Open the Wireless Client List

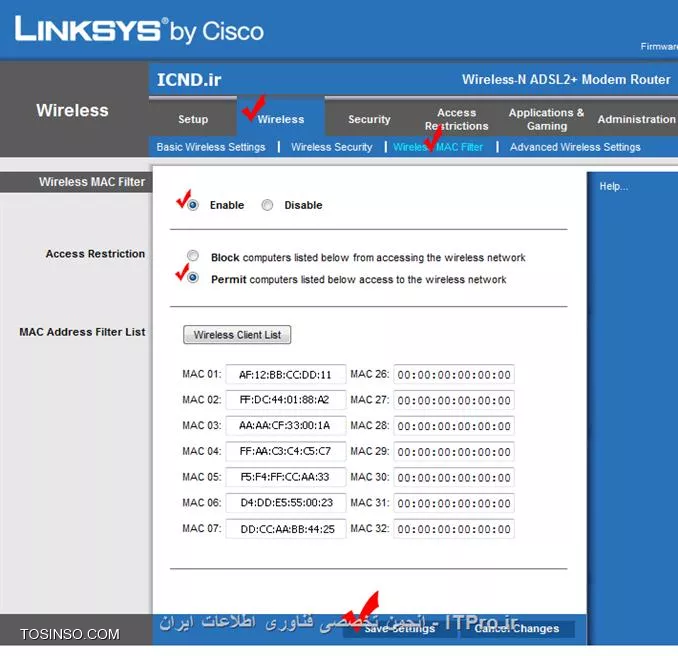[x=237, y=335]
